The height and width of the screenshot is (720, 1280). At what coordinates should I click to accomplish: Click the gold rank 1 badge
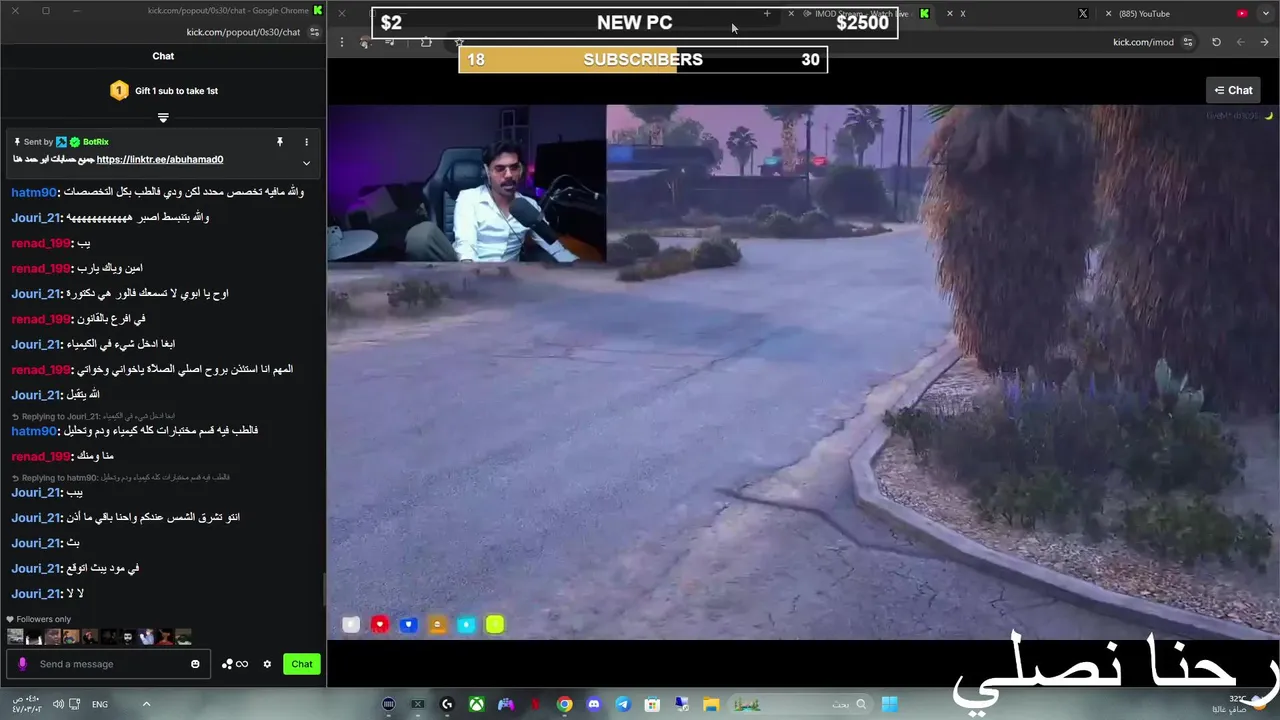(119, 91)
